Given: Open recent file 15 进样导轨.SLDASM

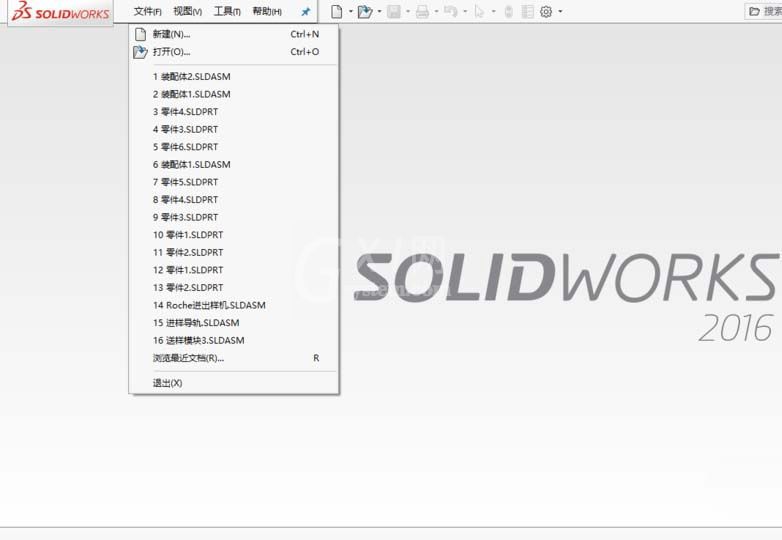Looking at the screenshot, I should point(234,323).
